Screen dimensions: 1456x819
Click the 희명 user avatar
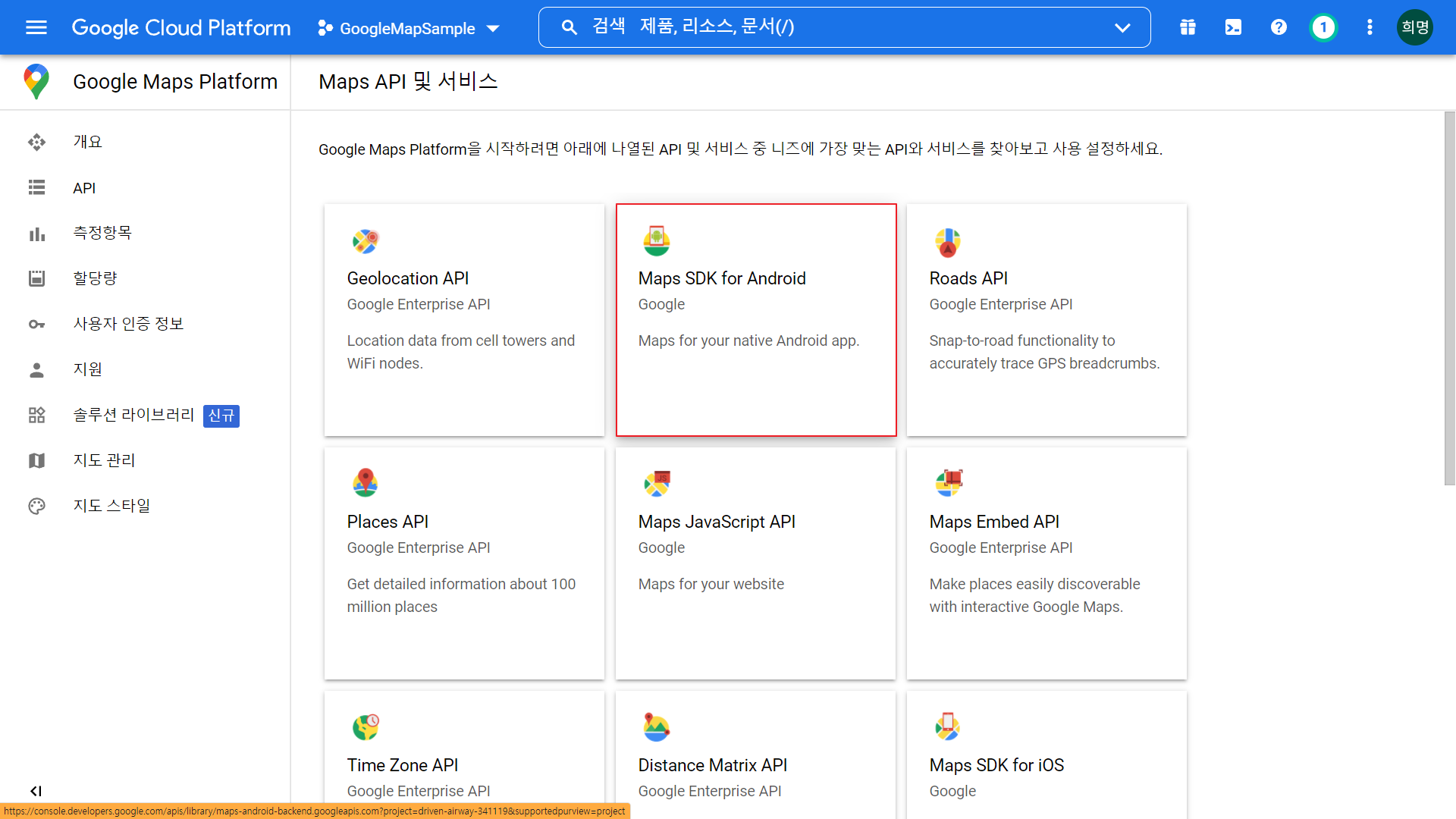(x=1414, y=27)
